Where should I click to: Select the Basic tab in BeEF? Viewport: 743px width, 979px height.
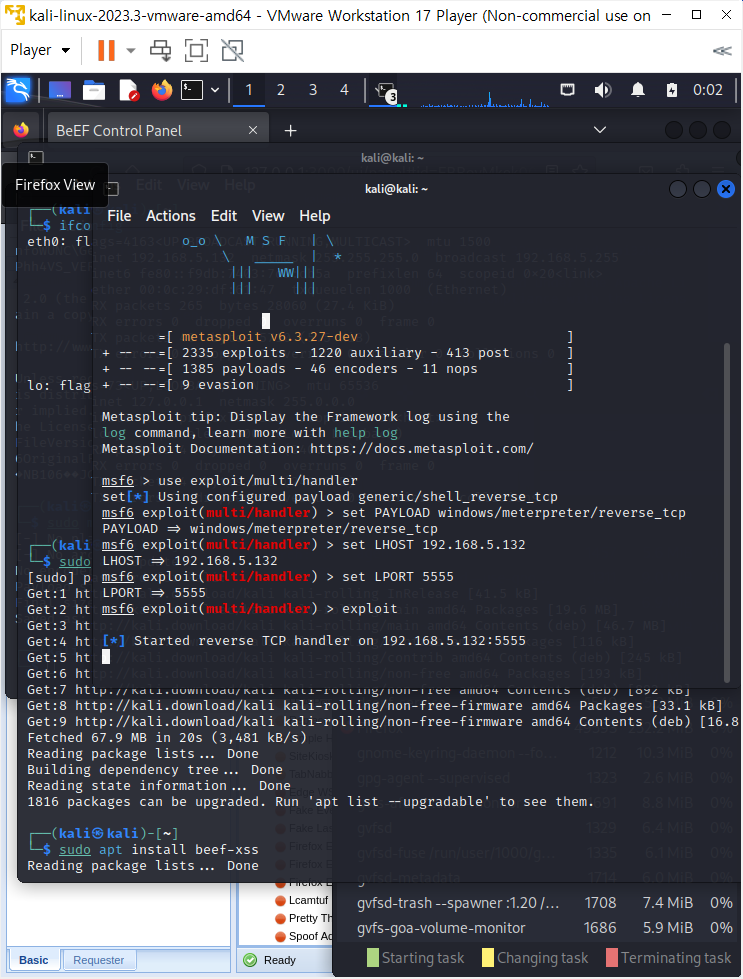[x=34, y=960]
